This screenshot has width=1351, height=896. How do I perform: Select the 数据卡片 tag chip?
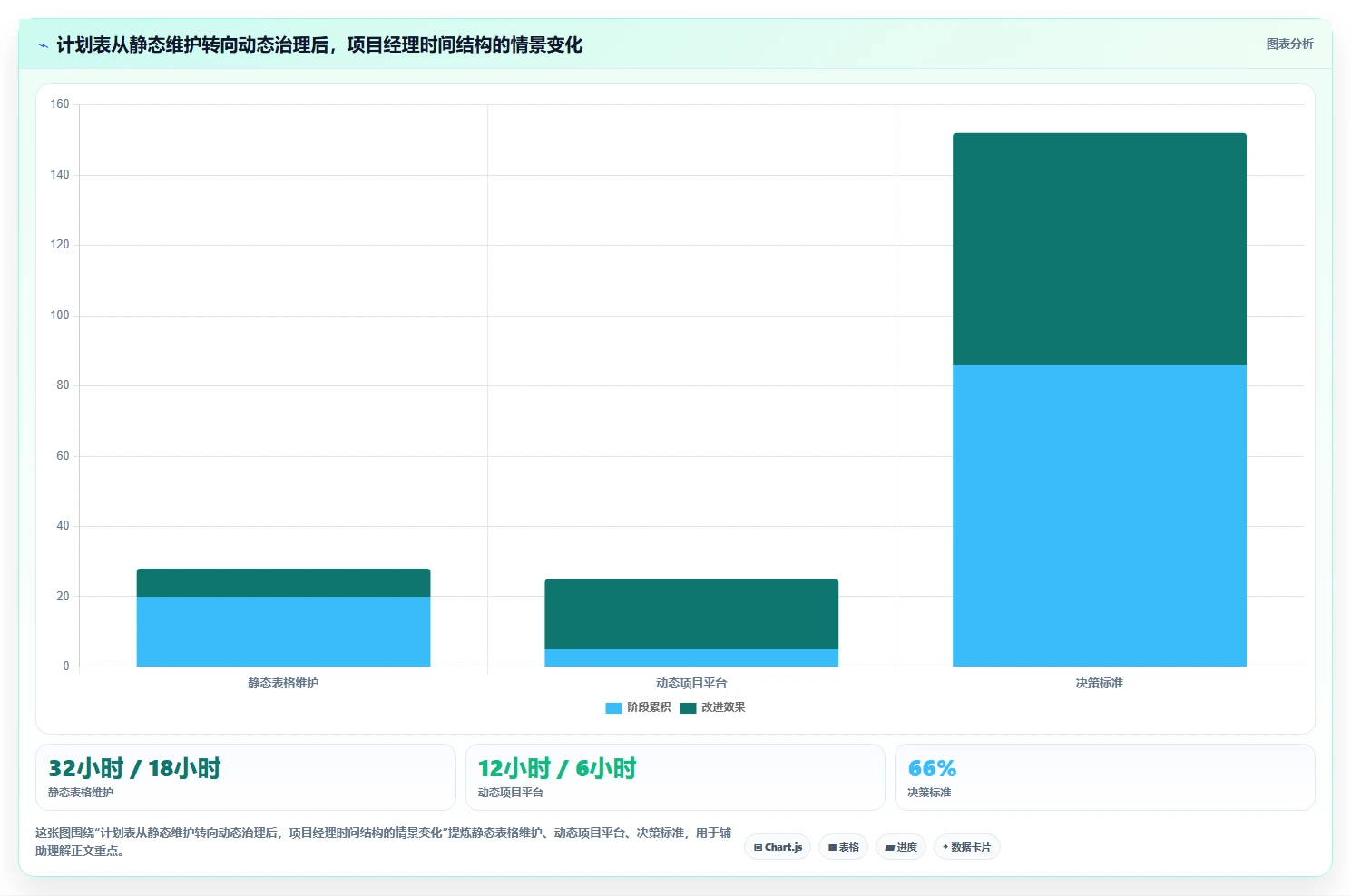click(966, 847)
